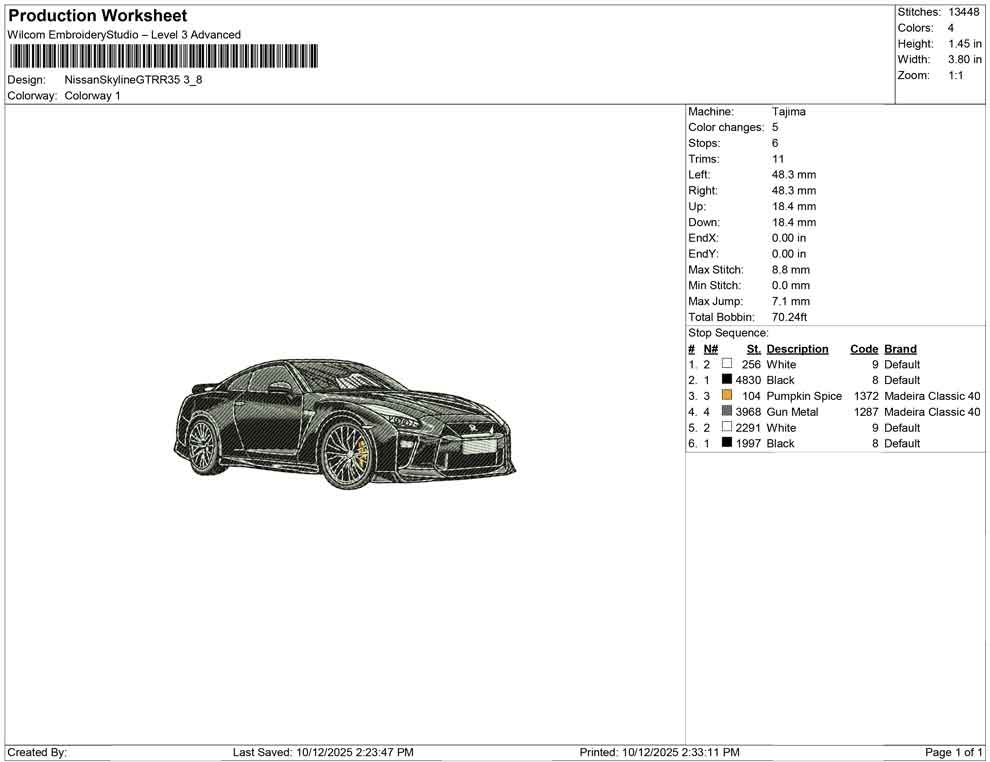Select the black swatch with 4830 stitches
Viewport: 990px width, 762px height.
pos(727,380)
